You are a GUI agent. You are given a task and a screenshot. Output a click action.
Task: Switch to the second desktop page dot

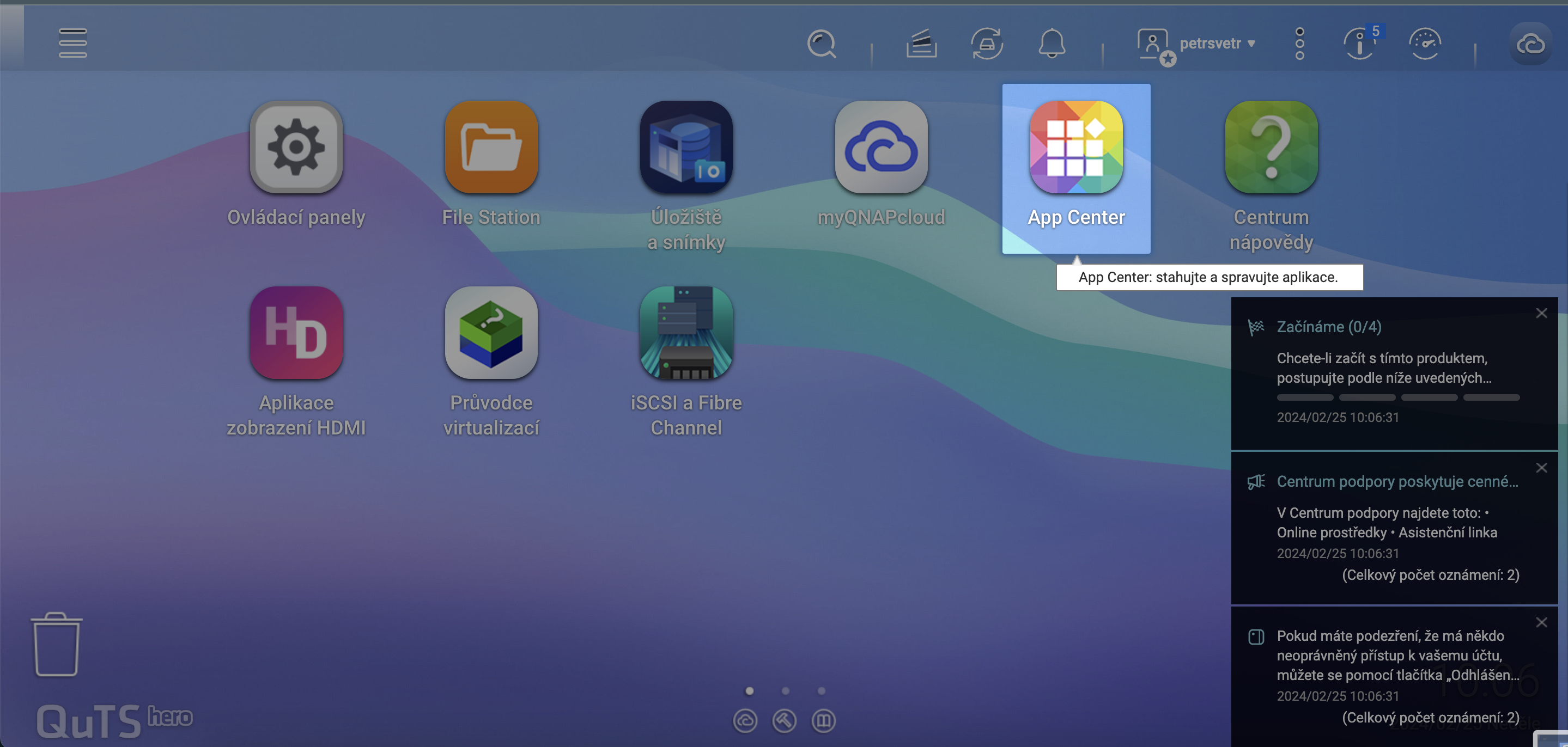(x=786, y=690)
